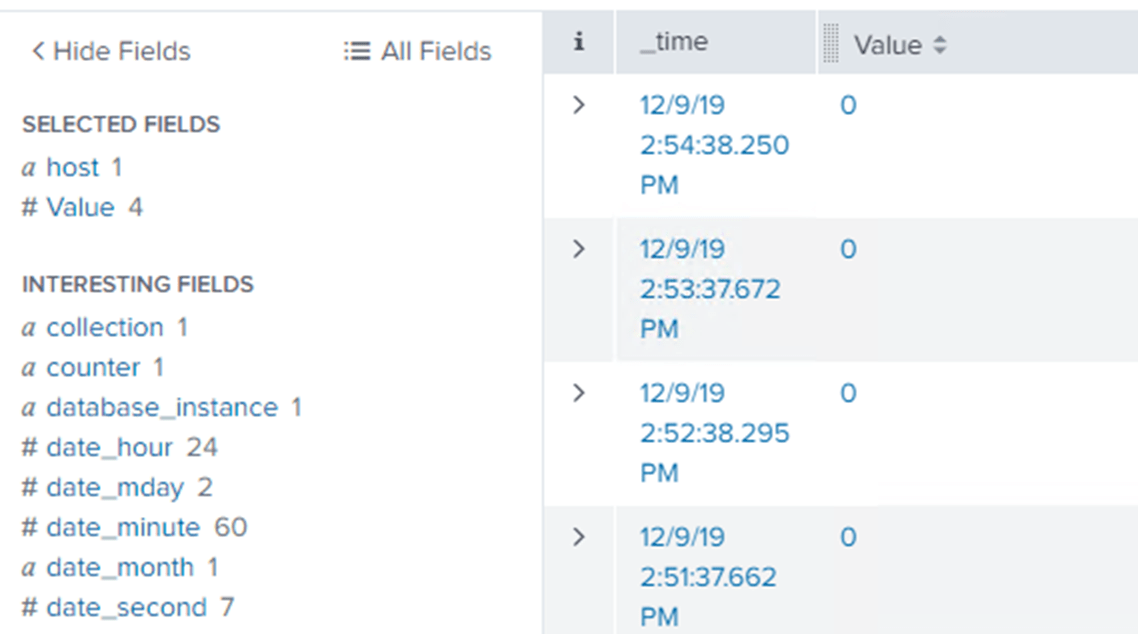
Task: Open the date_mday field
Action: (115, 487)
